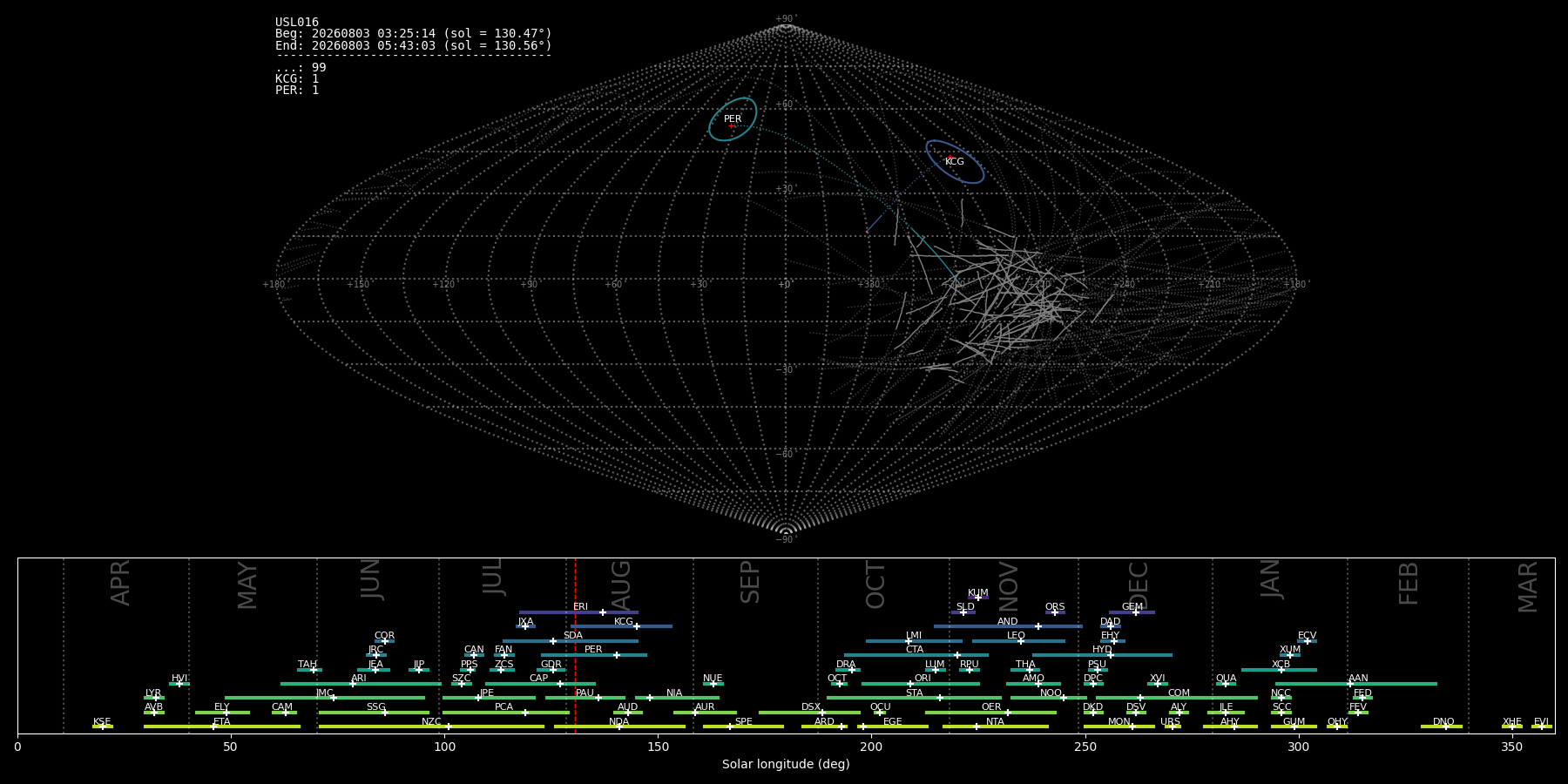Click the URS shower label in timeline

pyautogui.click(x=1170, y=722)
